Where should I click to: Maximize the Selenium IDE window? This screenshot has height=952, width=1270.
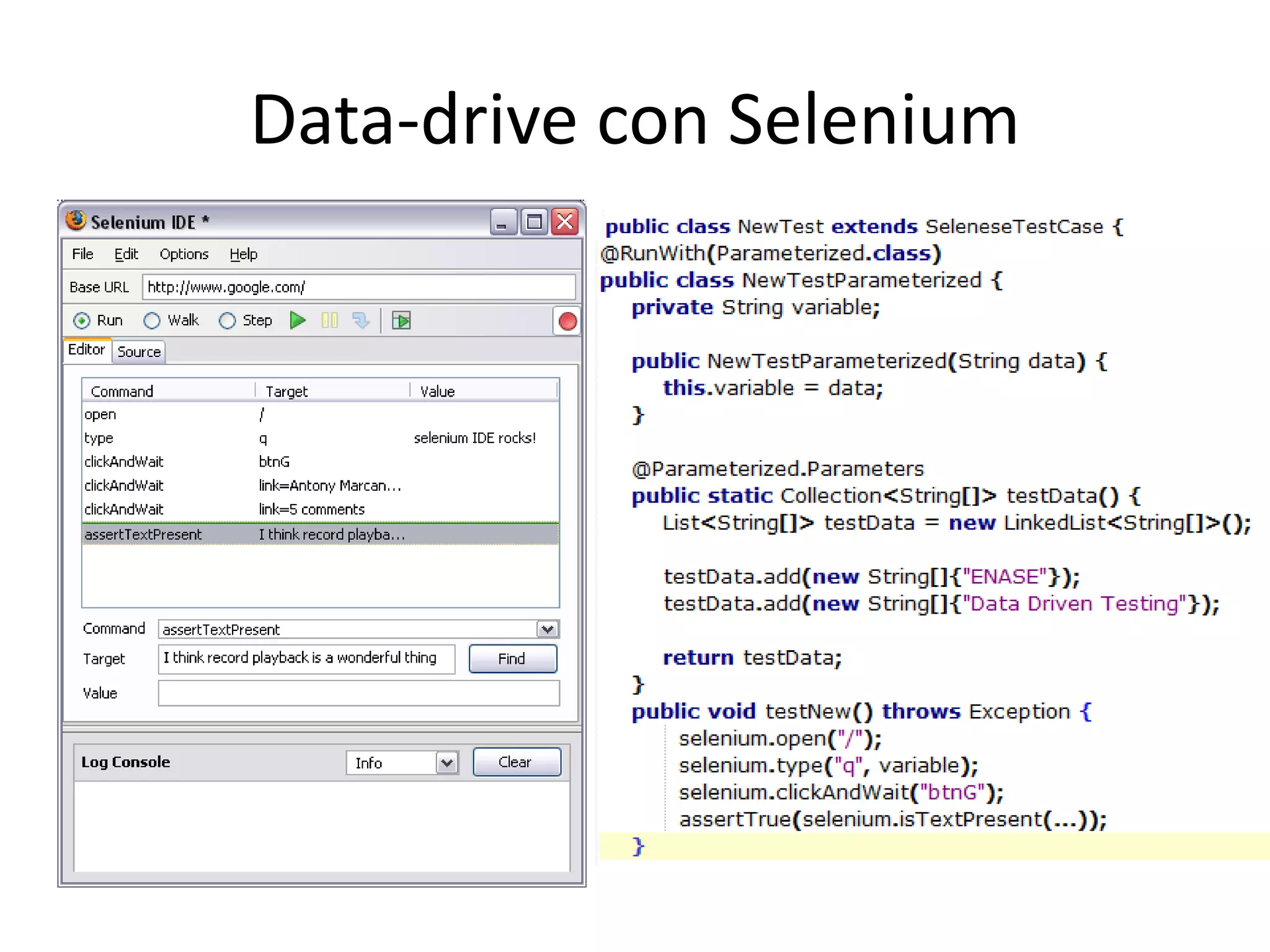[534, 221]
